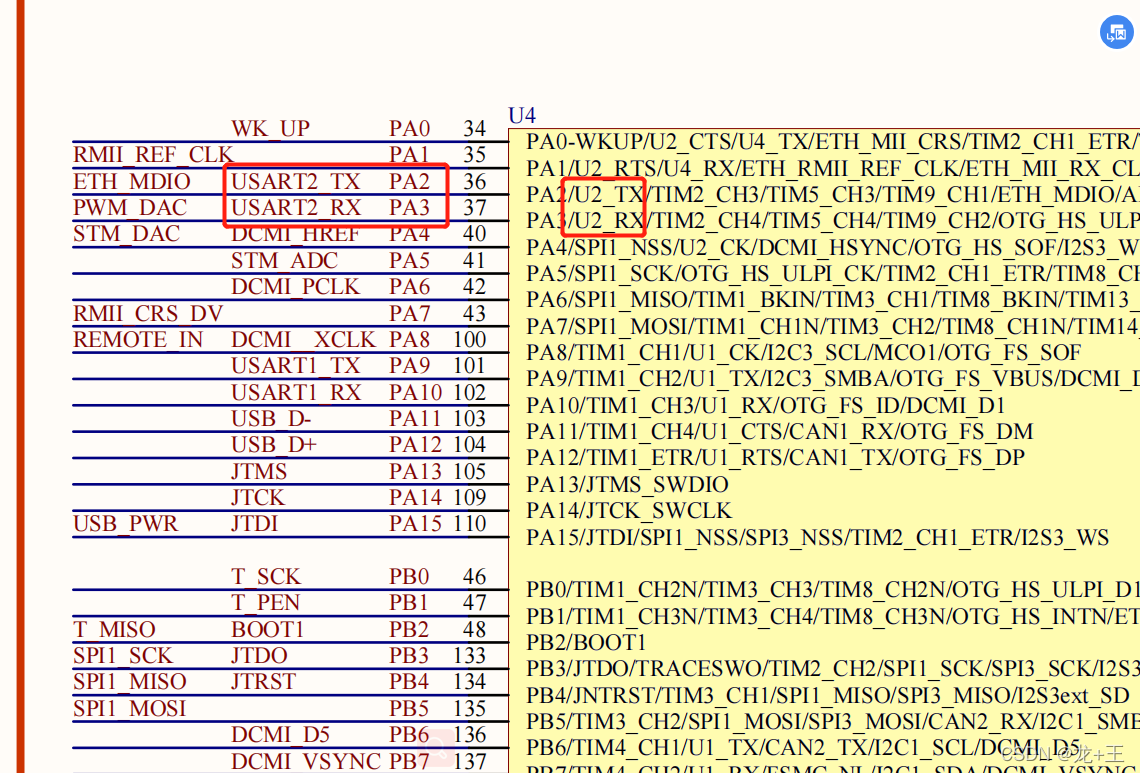1140x773 pixels.
Task: Click pin number 43
Action: pyautogui.click(x=474, y=313)
